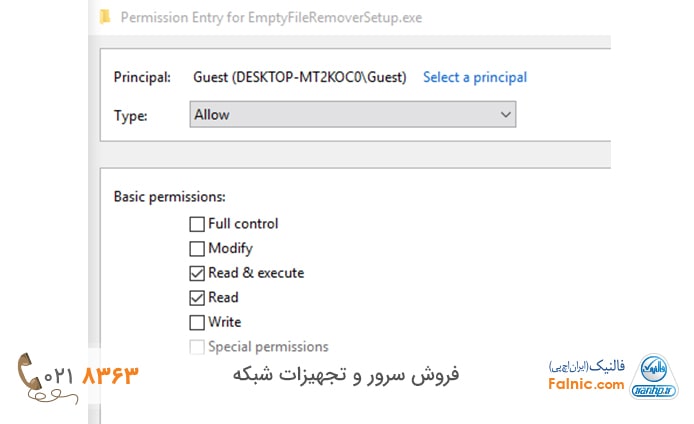Uncheck the Read & execute checkbox

pyautogui.click(x=196, y=273)
